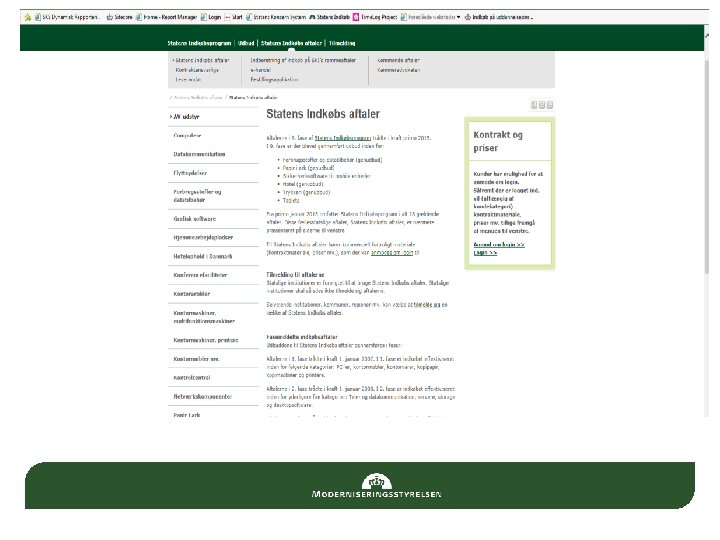Image resolution: width=720 pixels, height=540 pixels.
Task: Follow the 'tilmelde sig' link in body text
Action: point(427,304)
